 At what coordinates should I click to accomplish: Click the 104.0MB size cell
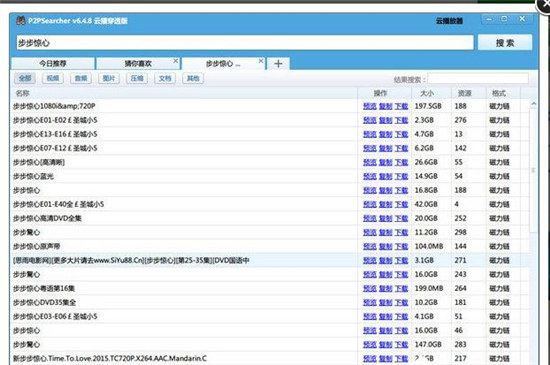[429, 246]
